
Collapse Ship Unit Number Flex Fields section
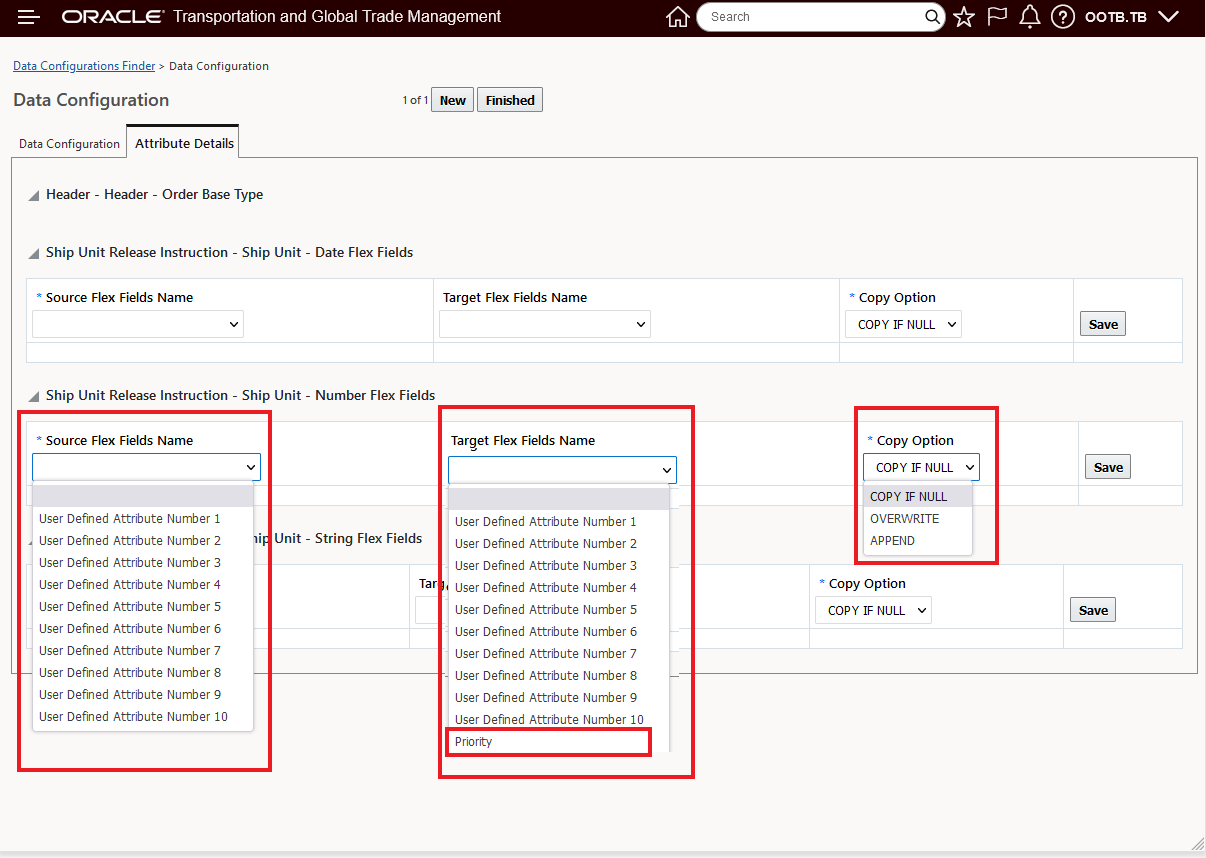[34, 396]
